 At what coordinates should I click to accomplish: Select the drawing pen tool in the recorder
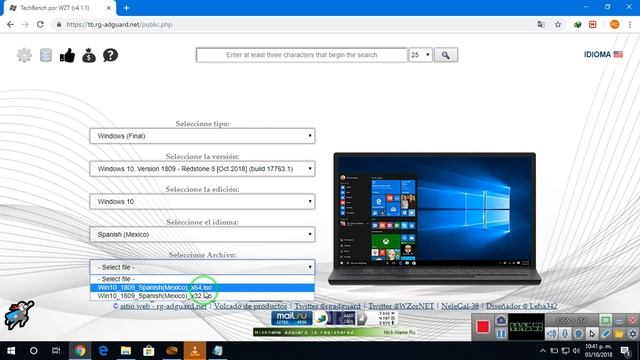605,334
